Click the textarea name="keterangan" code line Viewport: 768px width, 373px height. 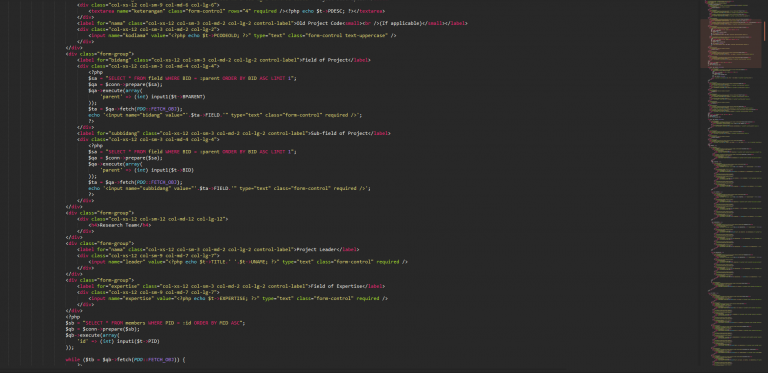237,11
